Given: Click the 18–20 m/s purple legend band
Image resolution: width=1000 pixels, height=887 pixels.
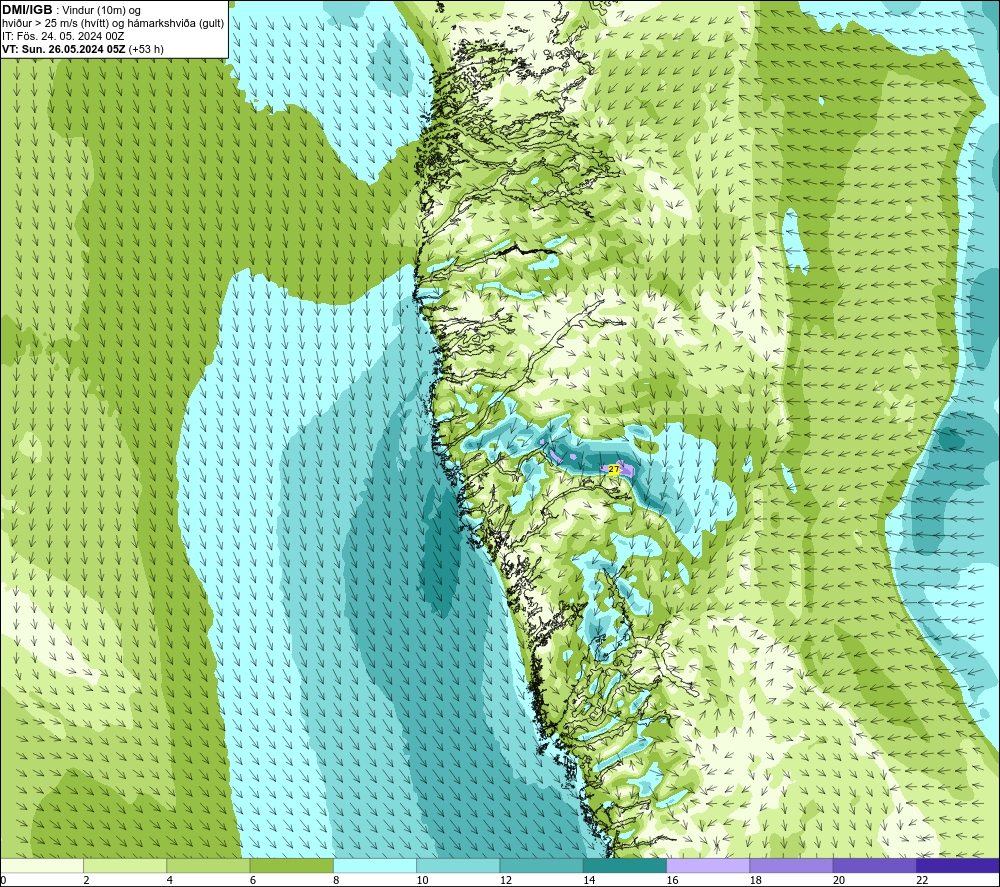Looking at the screenshot, I should tap(791, 865).
